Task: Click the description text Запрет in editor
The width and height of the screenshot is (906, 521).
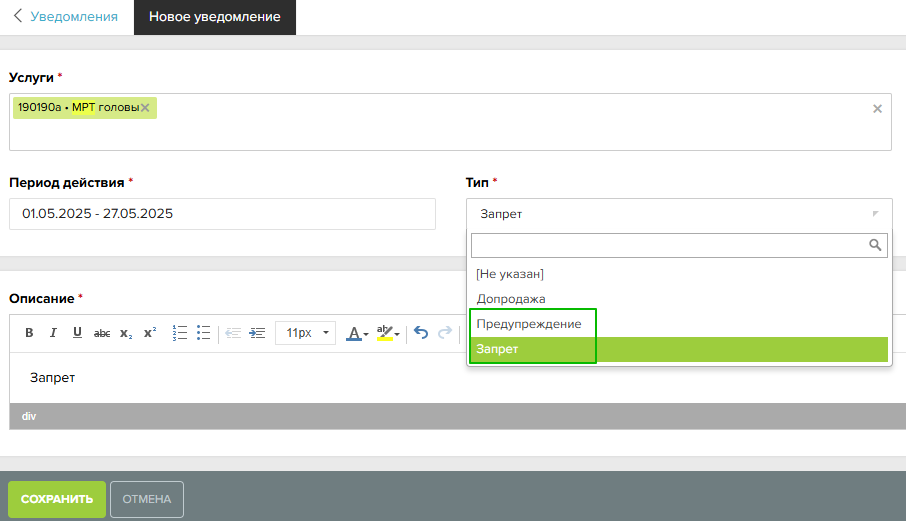Action: click(x=53, y=378)
